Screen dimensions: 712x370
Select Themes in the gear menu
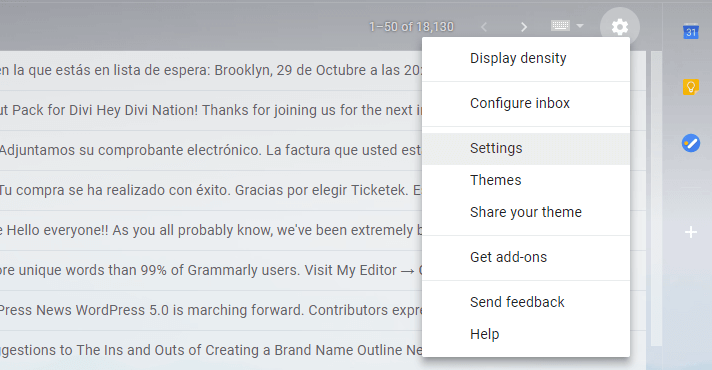coord(526,180)
